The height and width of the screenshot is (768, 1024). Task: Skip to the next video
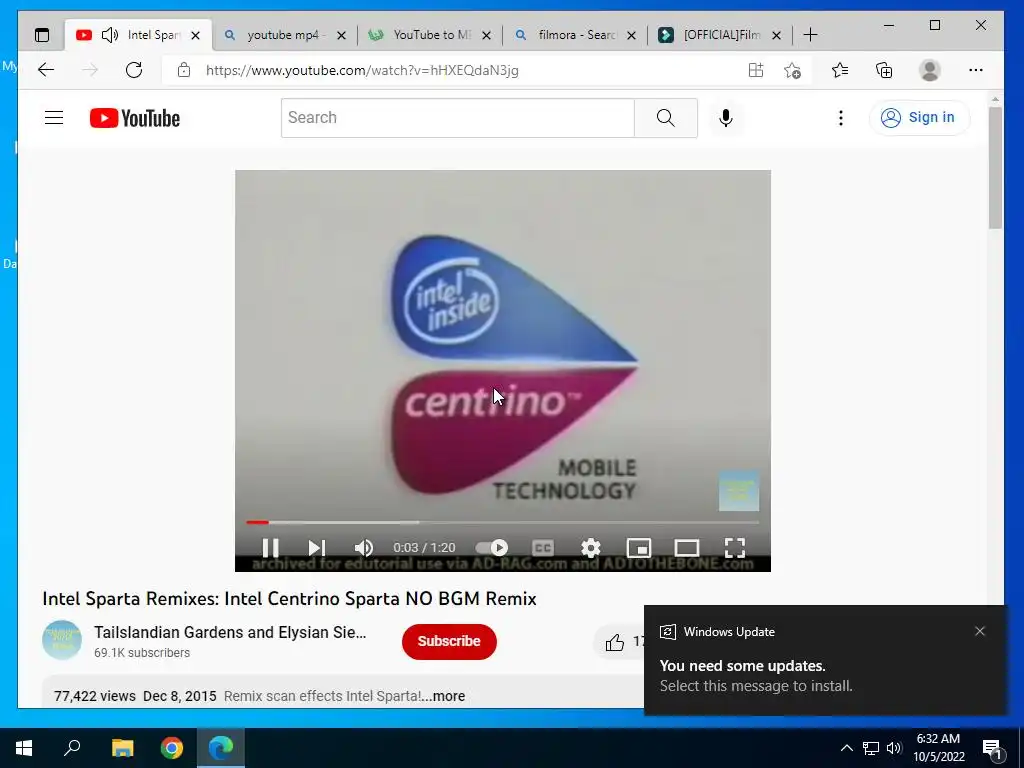pyautogui.click(x=317, y=547)
